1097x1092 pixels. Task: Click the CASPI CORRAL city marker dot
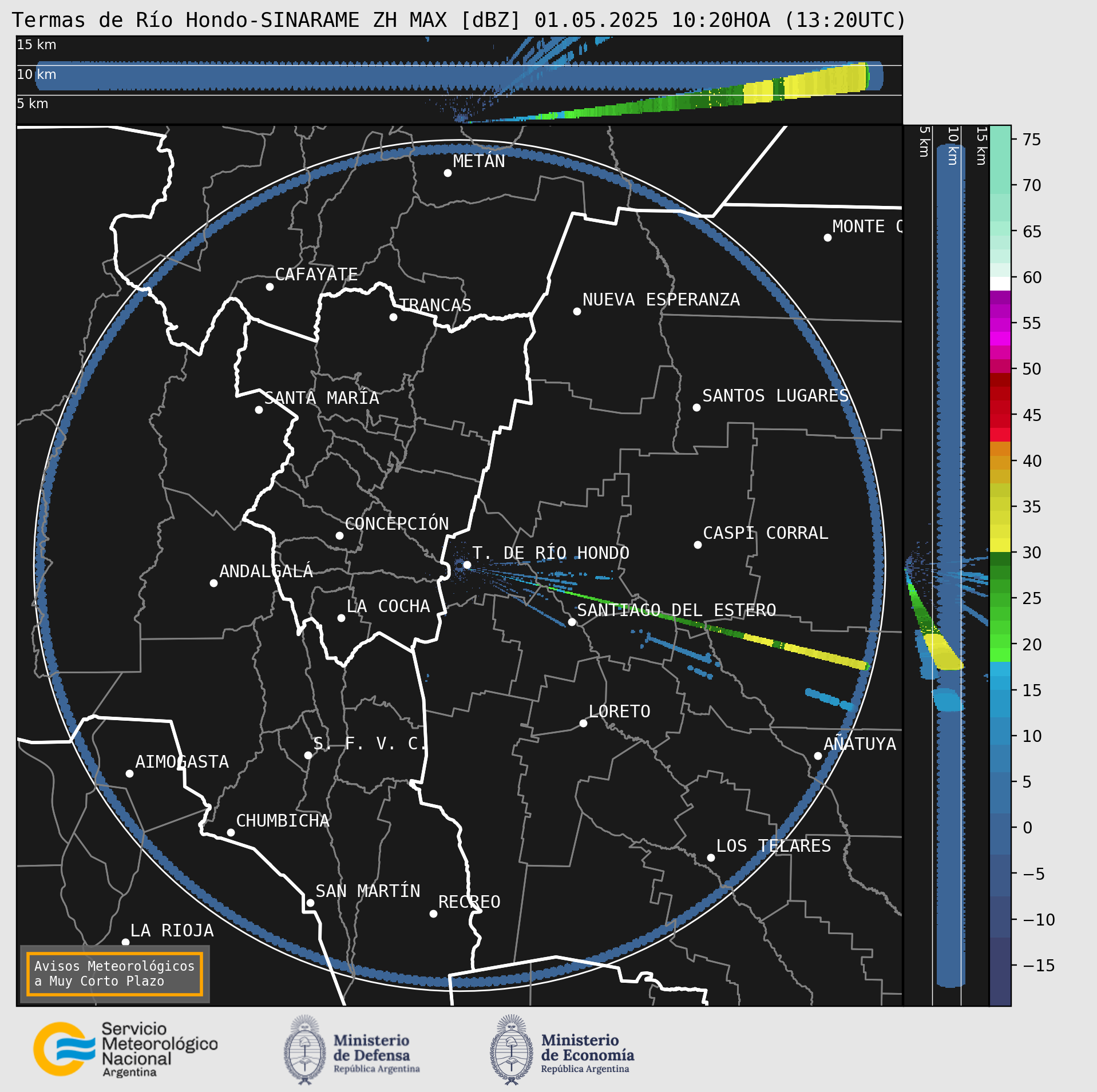coord(698,545)
